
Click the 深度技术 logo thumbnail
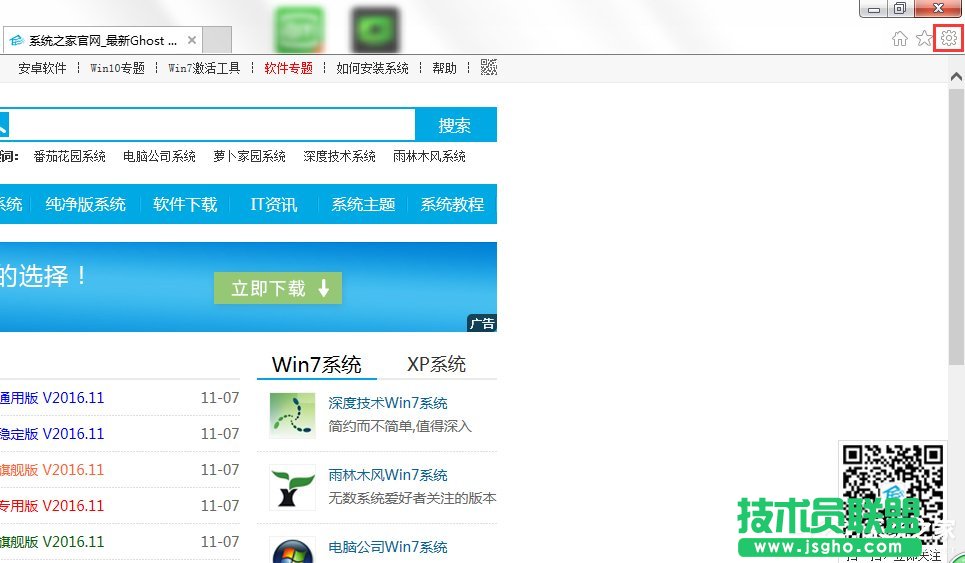point(292,415)
